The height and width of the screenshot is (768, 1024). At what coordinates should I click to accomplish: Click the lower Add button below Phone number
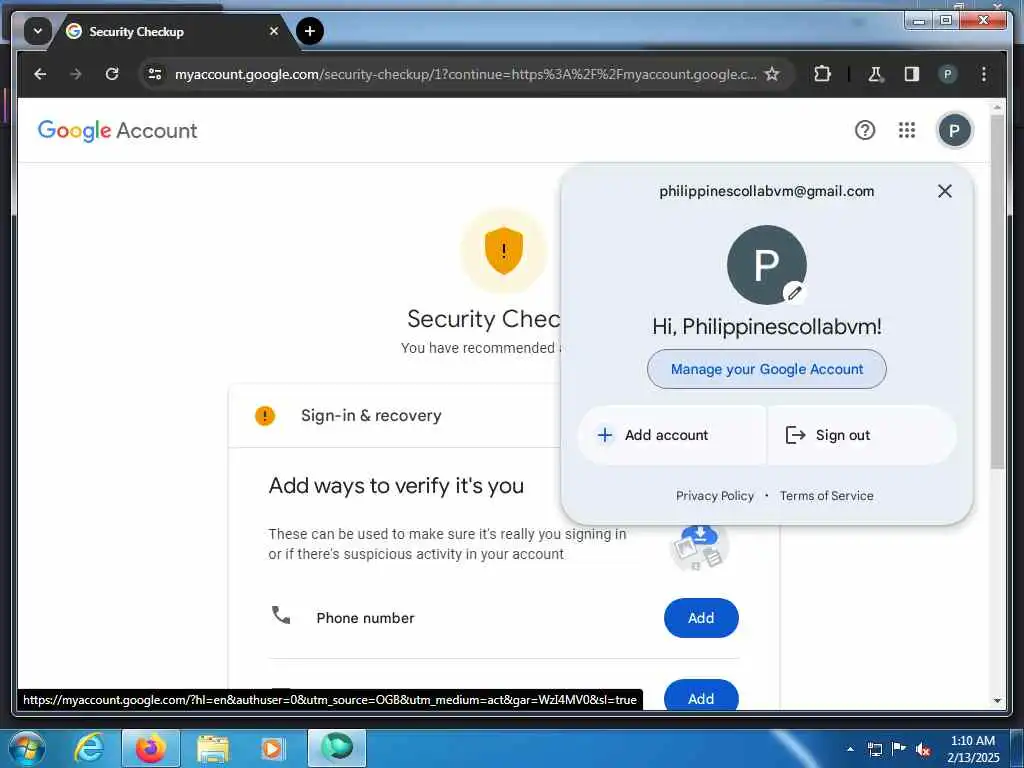pyautogui.click(x=701, y=696)
